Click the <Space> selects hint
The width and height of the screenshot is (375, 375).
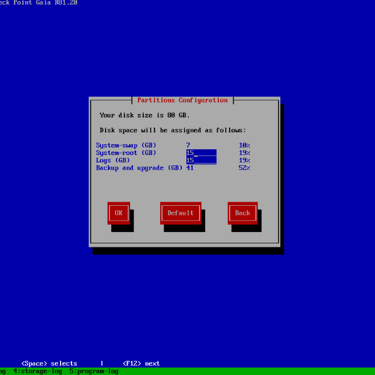(49, 364)
